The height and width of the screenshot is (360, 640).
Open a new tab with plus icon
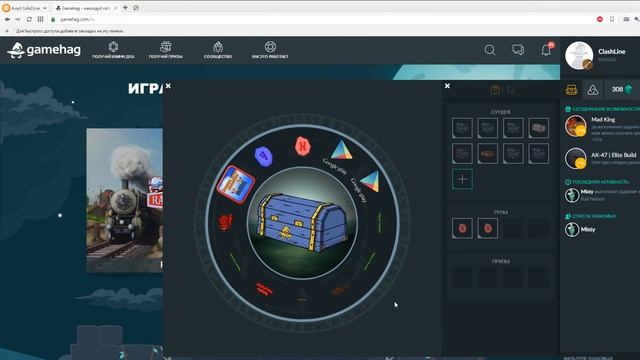[125, 8]
